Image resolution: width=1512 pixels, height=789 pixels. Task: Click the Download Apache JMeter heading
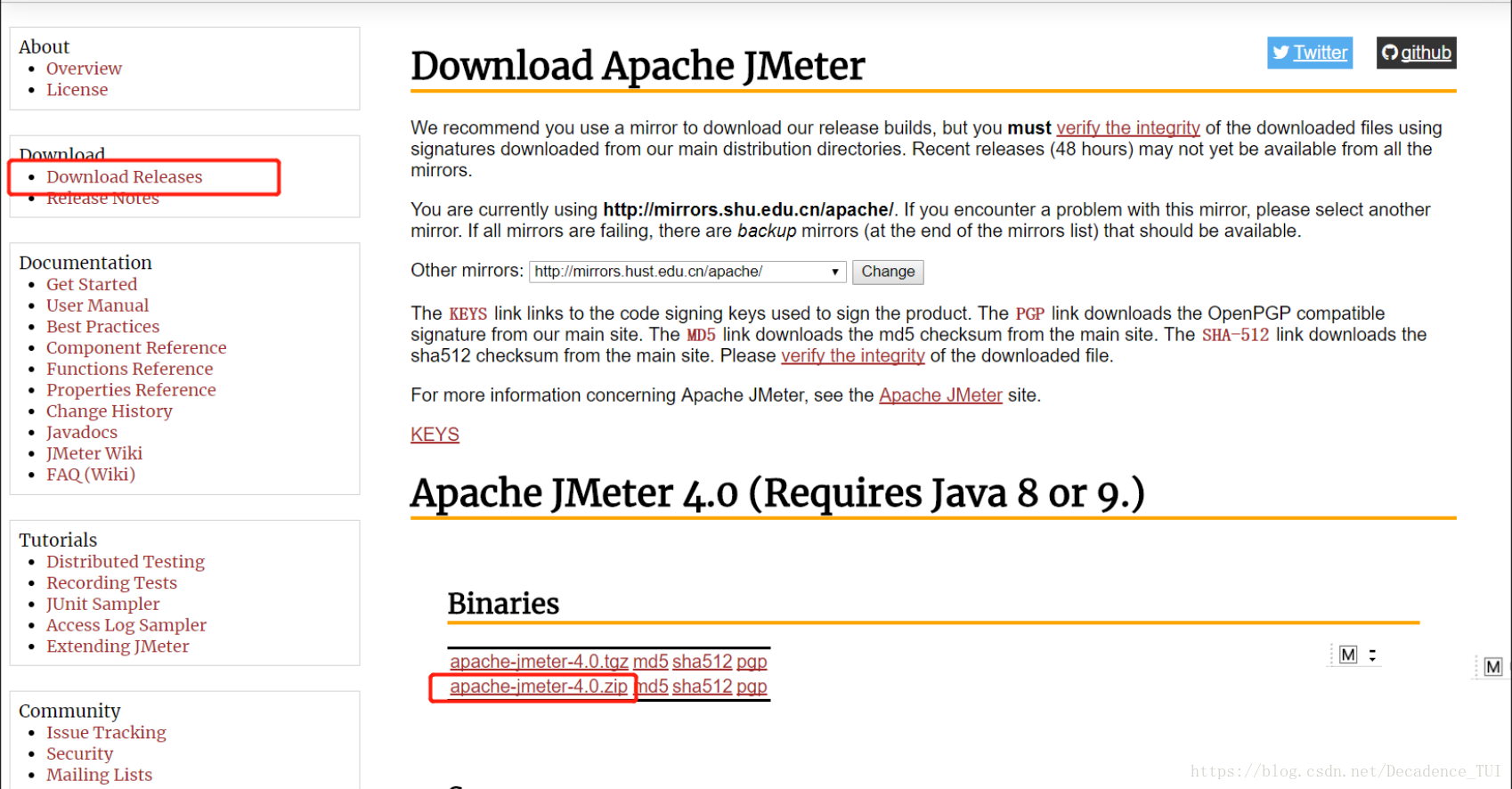pyautogui.click(x=638, y=66)
